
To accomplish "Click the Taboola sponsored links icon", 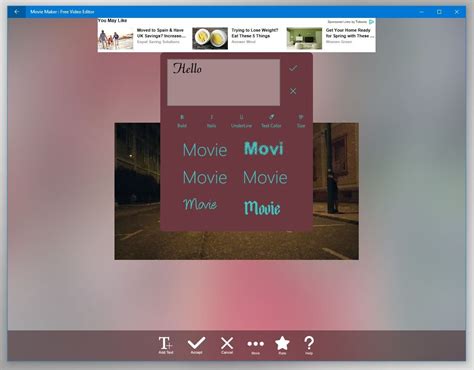I will [371, 22].
